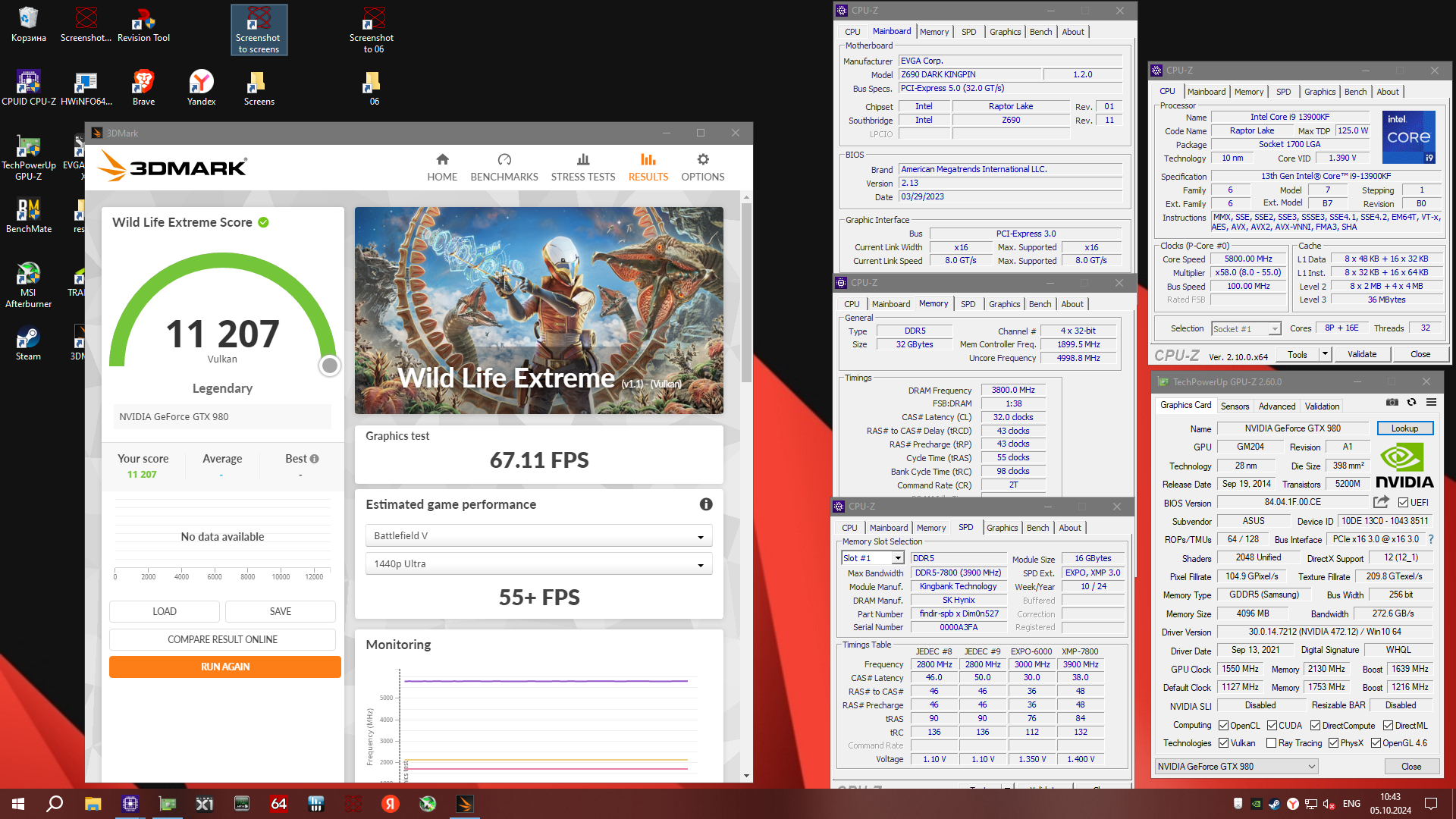
Task: Open HWiNFO64 desktop shortcut
Action: (x=86, y=88)
